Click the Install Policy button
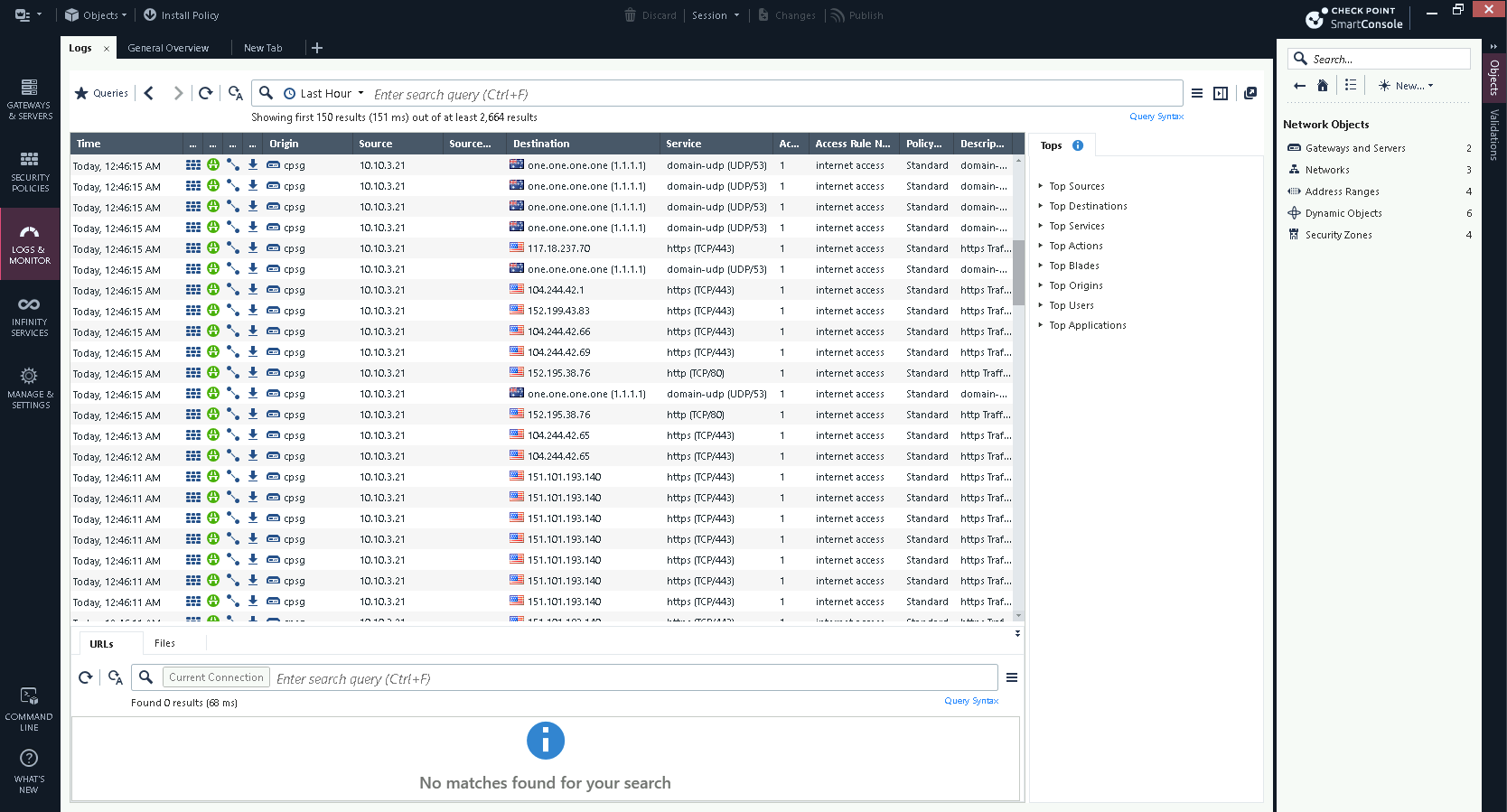The height and width of the screenshot is (812, 1507). [182, 15]
